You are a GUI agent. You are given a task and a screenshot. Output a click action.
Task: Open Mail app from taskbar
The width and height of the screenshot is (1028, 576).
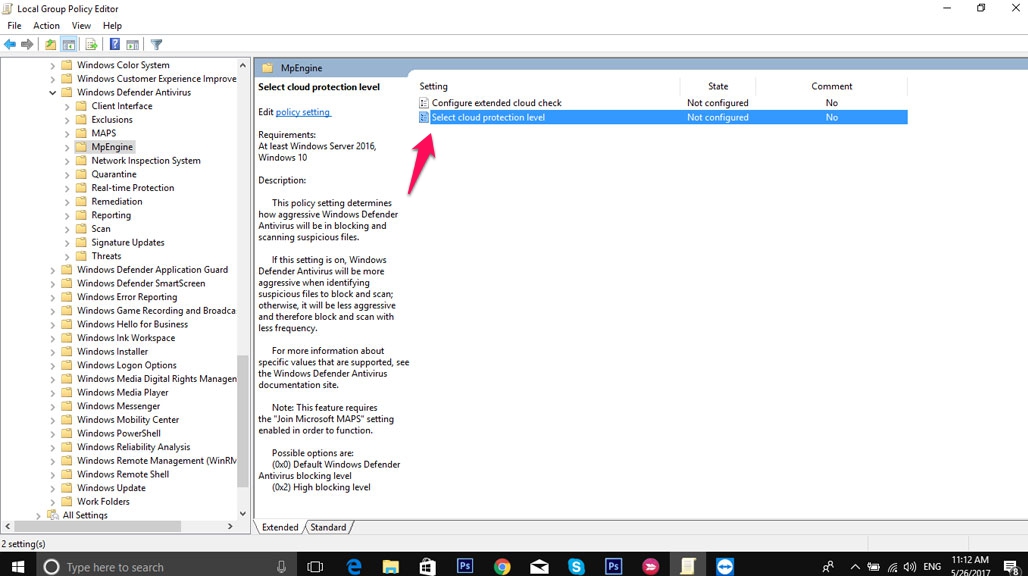(x=540, y=566)
